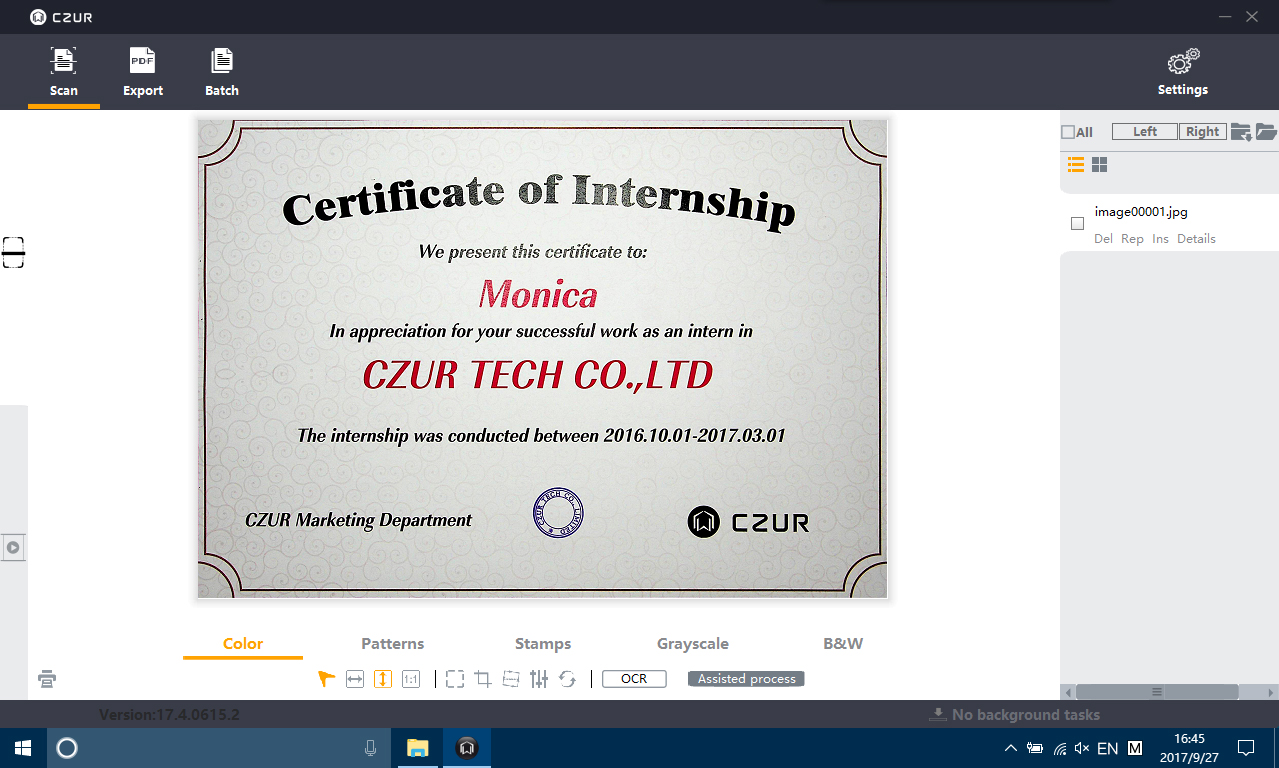Click the rotate/refresh arrows icon
Screen dimensions: 1279x768
pyautogui.click(x=567, y=679)
